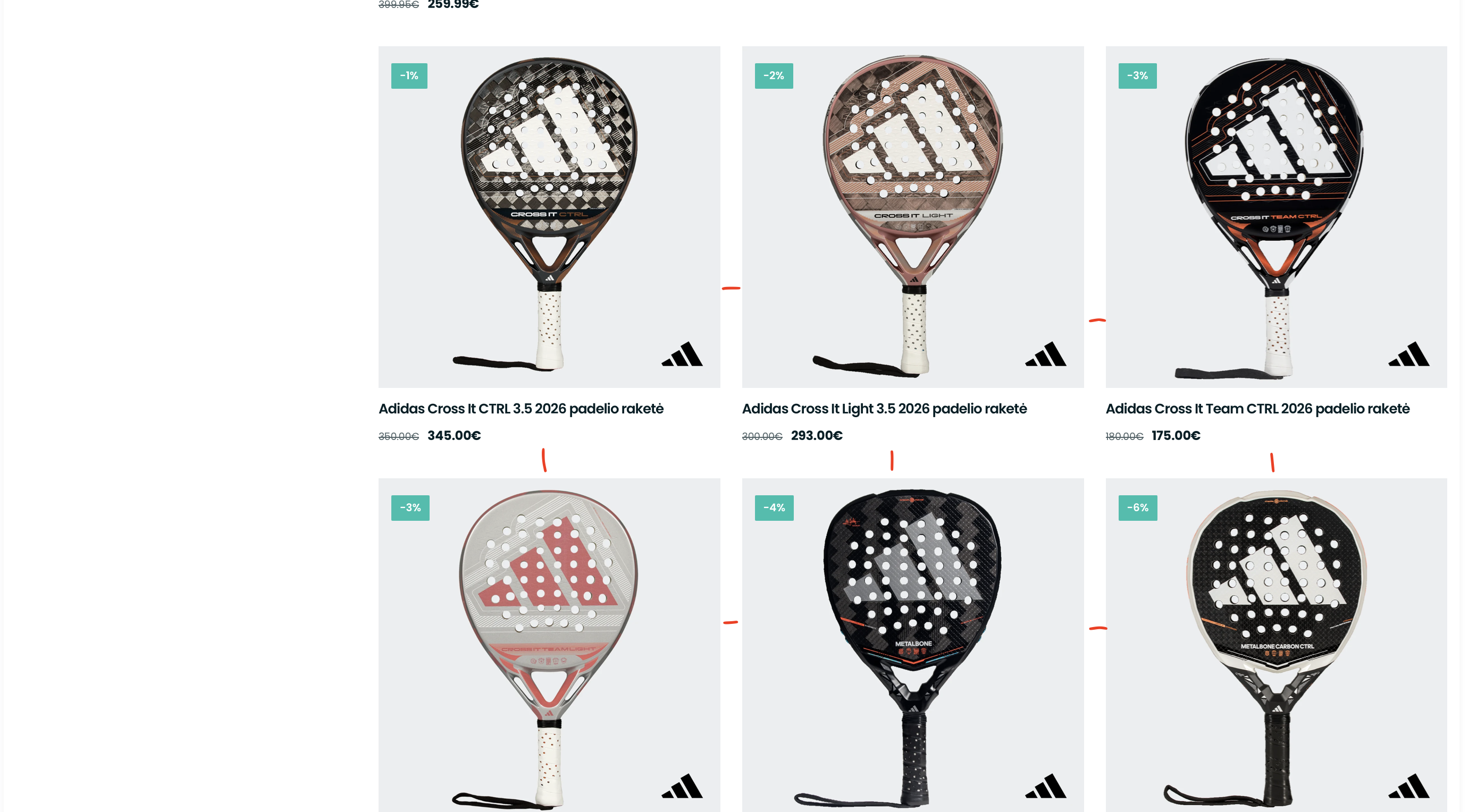This screenshot has width=1477, height=812.
Task: Select the black Metalbone racket image
Action: pyautogui.click(x=913, y=645)
